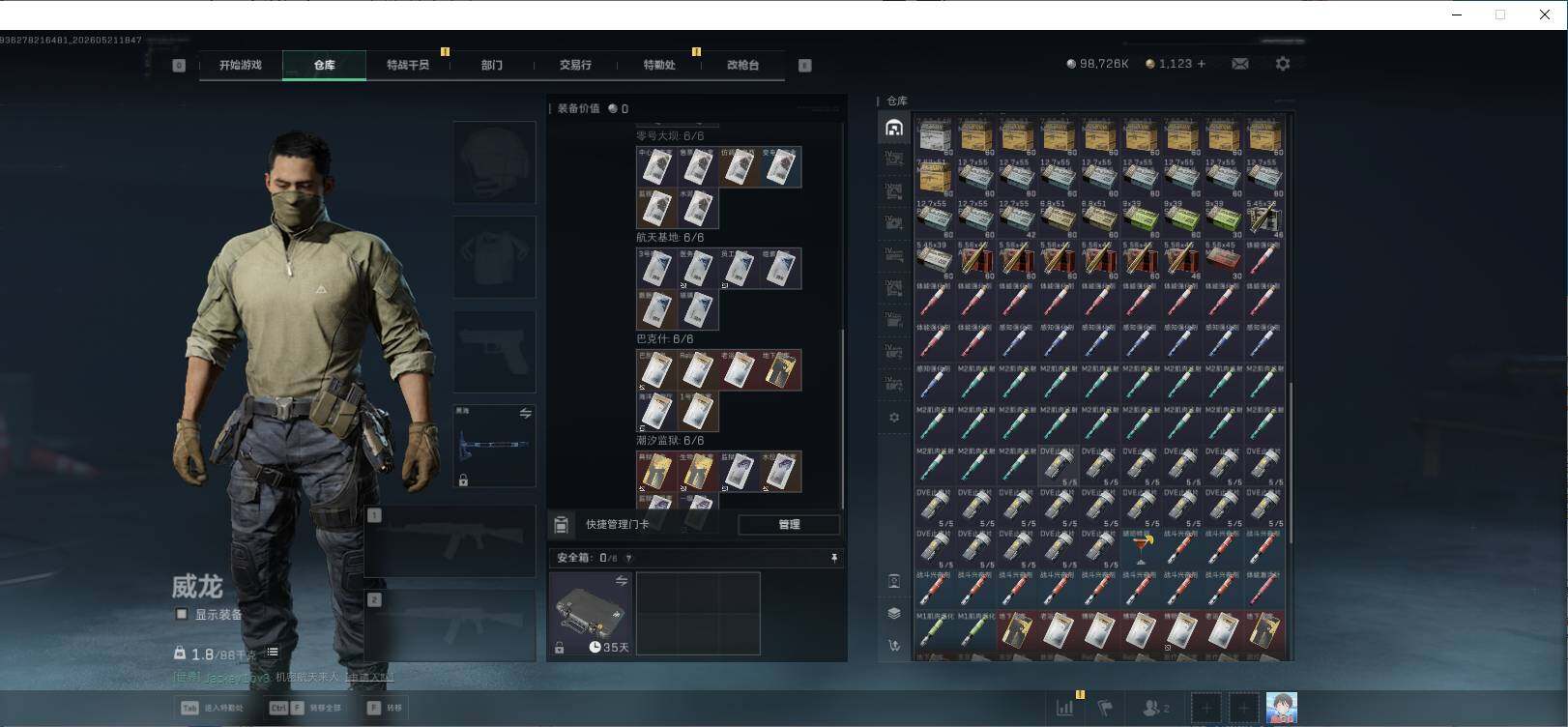Click the portrait-frame icon above the layers icon
Viewport: 1568px width, 727px height.
click(894, 581)
